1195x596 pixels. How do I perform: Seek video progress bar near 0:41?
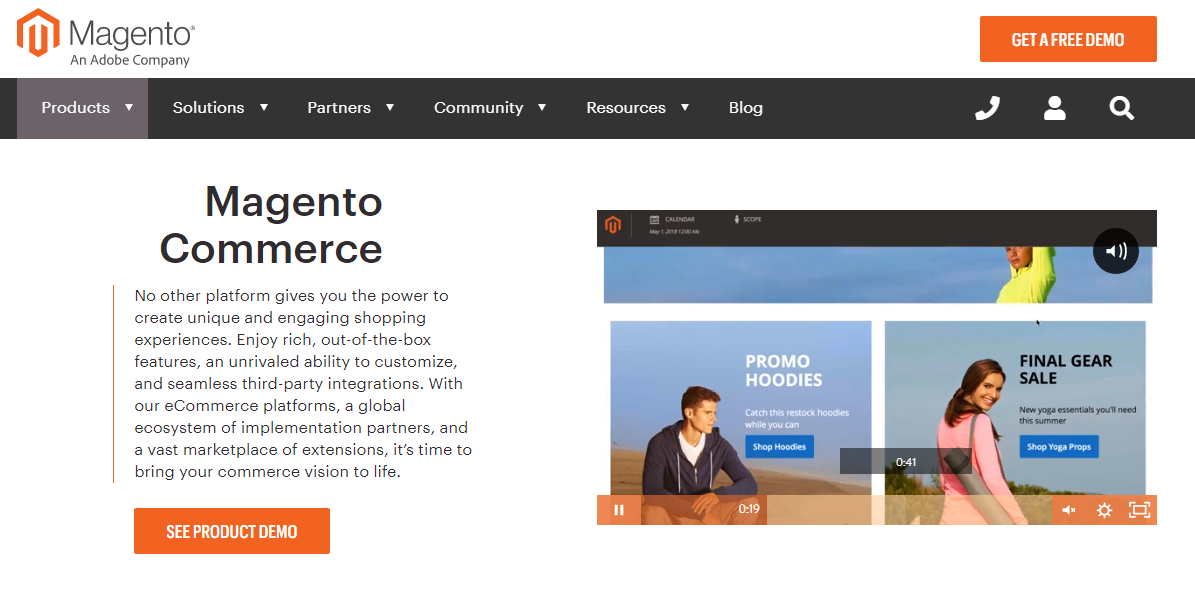(x=905, y=510)
